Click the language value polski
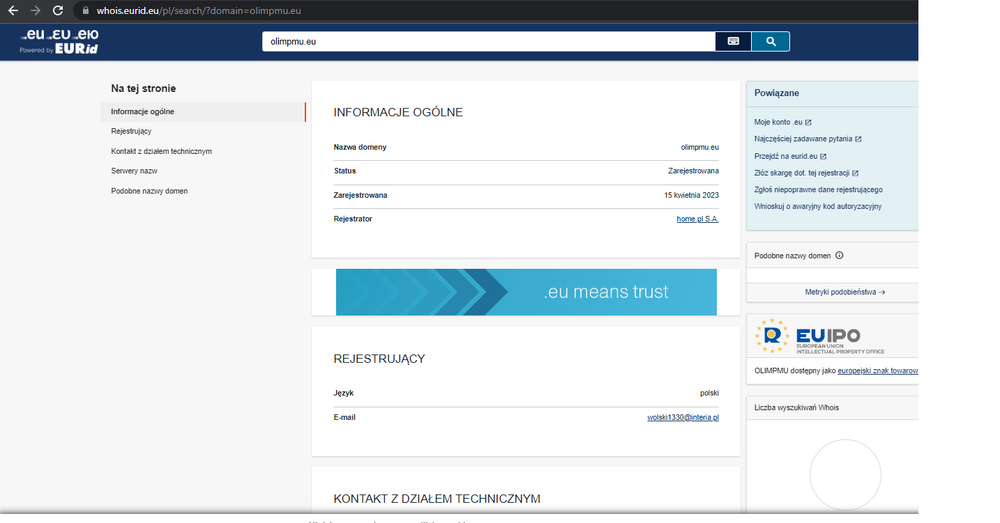Screen dimensions: 1000x523 pos(709,394)
